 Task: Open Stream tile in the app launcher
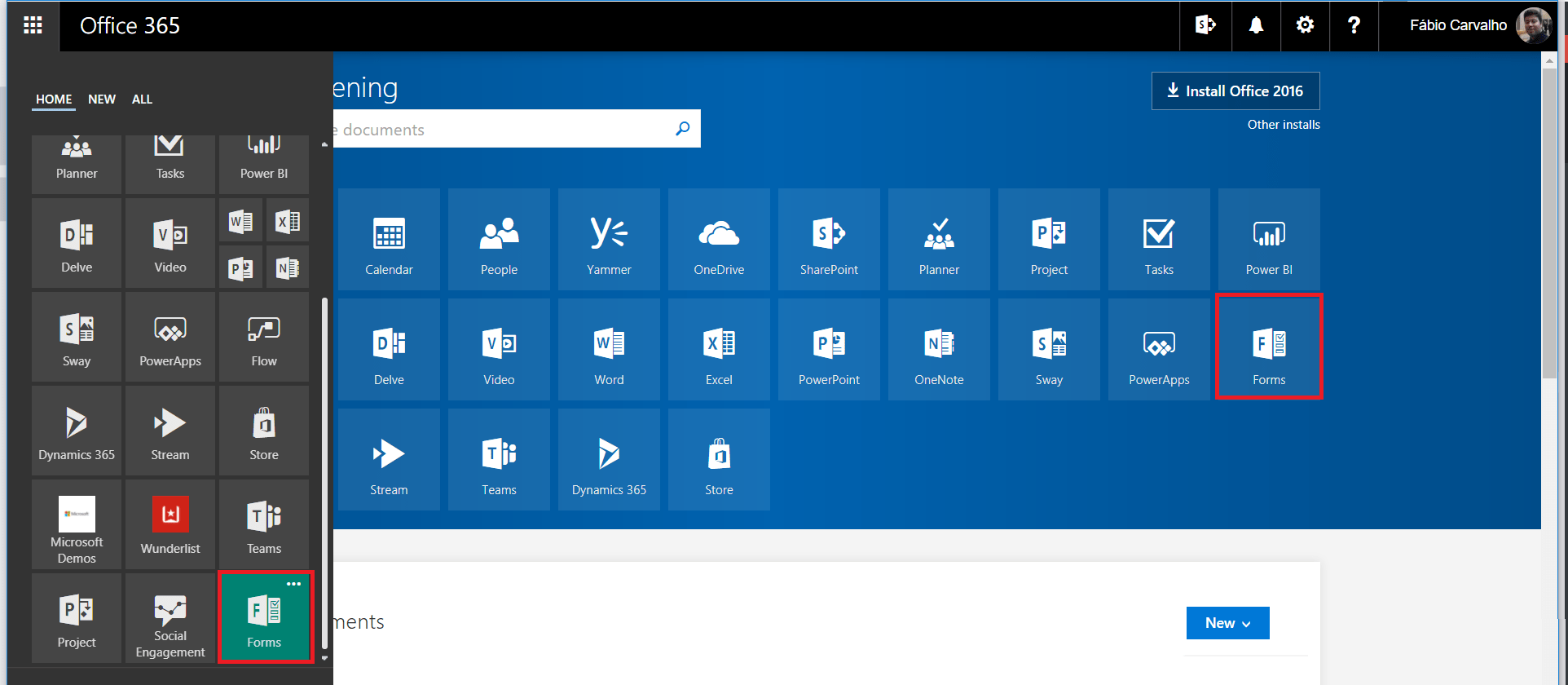(170, 431)
